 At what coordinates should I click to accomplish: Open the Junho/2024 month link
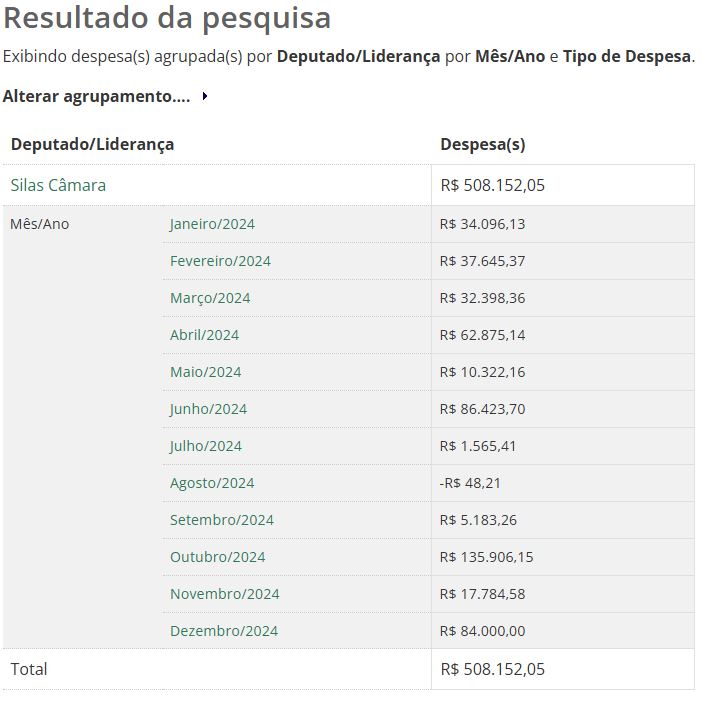[x=208, y=409]
